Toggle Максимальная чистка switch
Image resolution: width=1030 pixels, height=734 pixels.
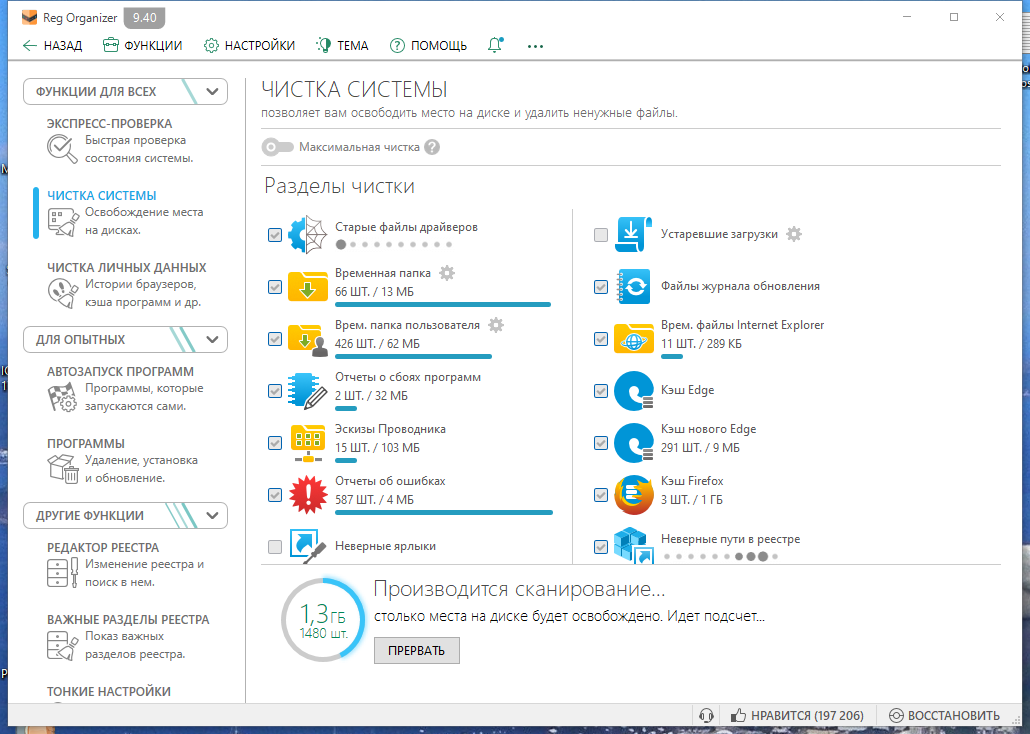point(277,147)
